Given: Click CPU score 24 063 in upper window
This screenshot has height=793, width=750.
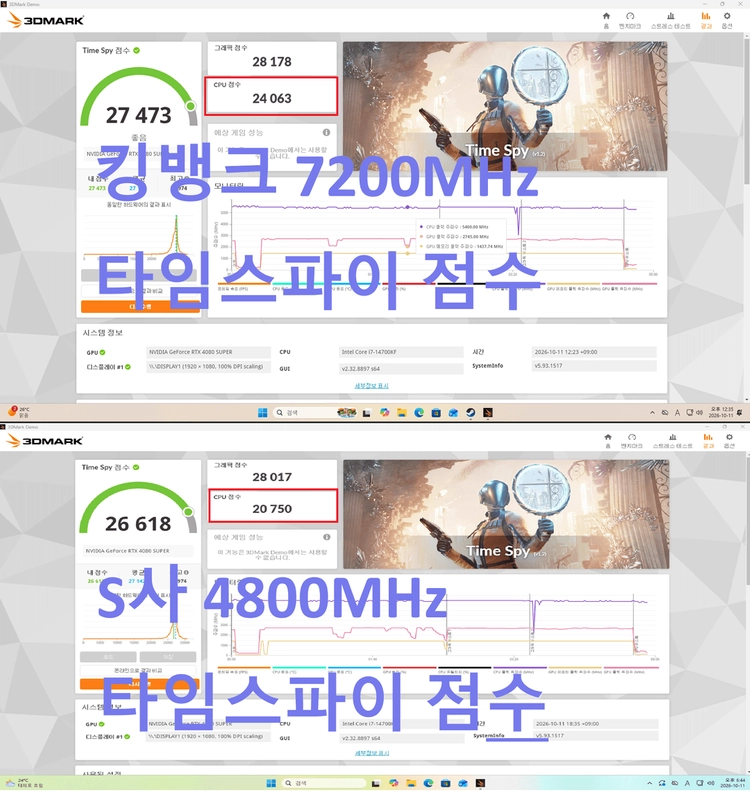Looking at the screenshot, I should click(x=272, y=98).
